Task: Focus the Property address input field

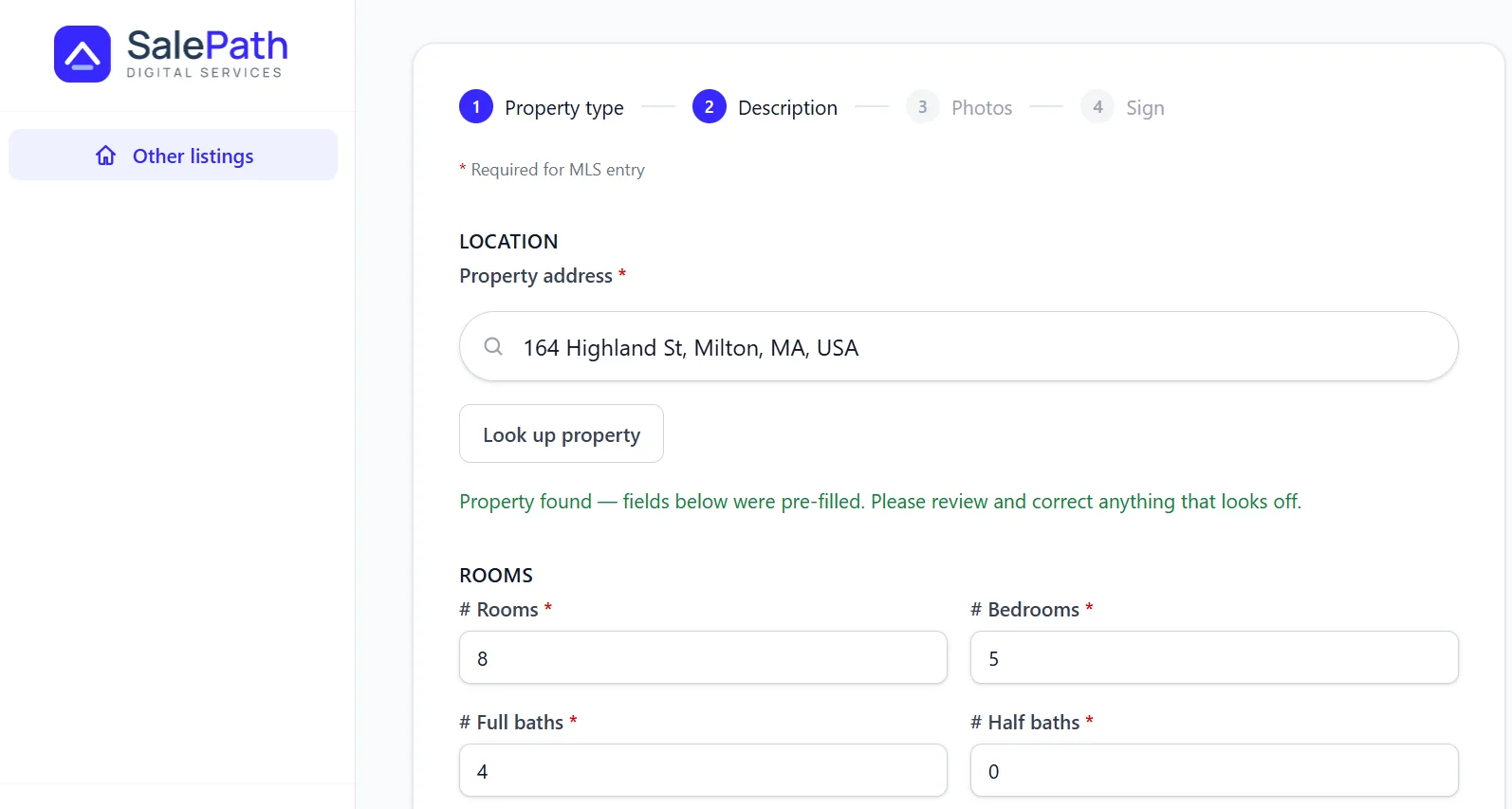Action: 959,346
